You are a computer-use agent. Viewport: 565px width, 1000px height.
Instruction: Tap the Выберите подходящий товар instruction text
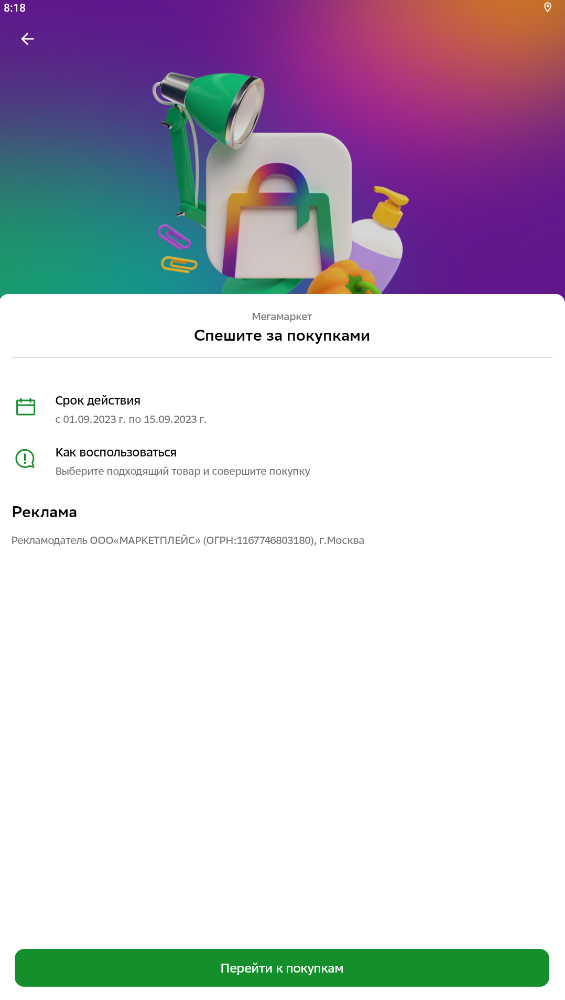(182, 471)
